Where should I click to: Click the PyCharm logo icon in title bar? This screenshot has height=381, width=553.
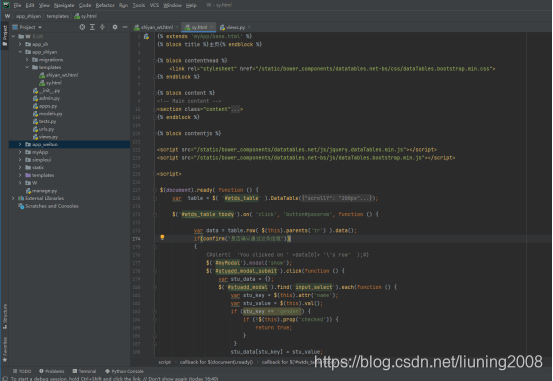tap(6, 5)
